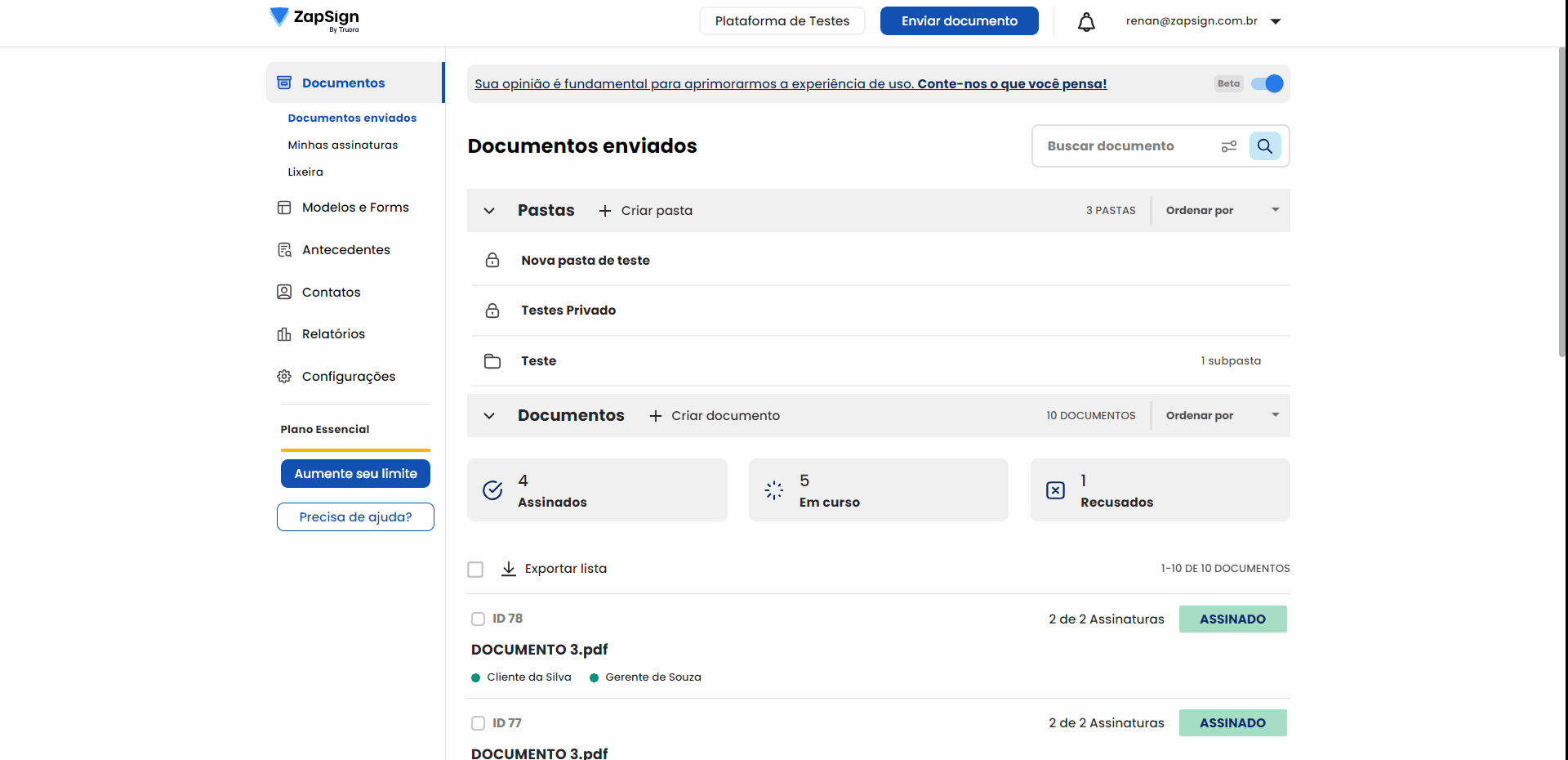Click the Enviar documento button
1568x760 pixels.
point(960,21)
